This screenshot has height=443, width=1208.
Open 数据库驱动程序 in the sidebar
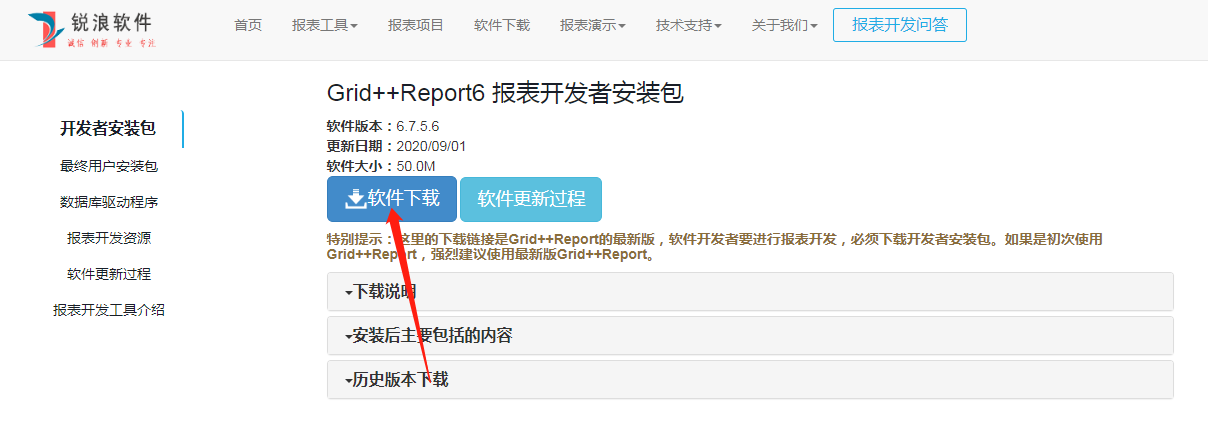pyautogui.click(x=109, y=202)
